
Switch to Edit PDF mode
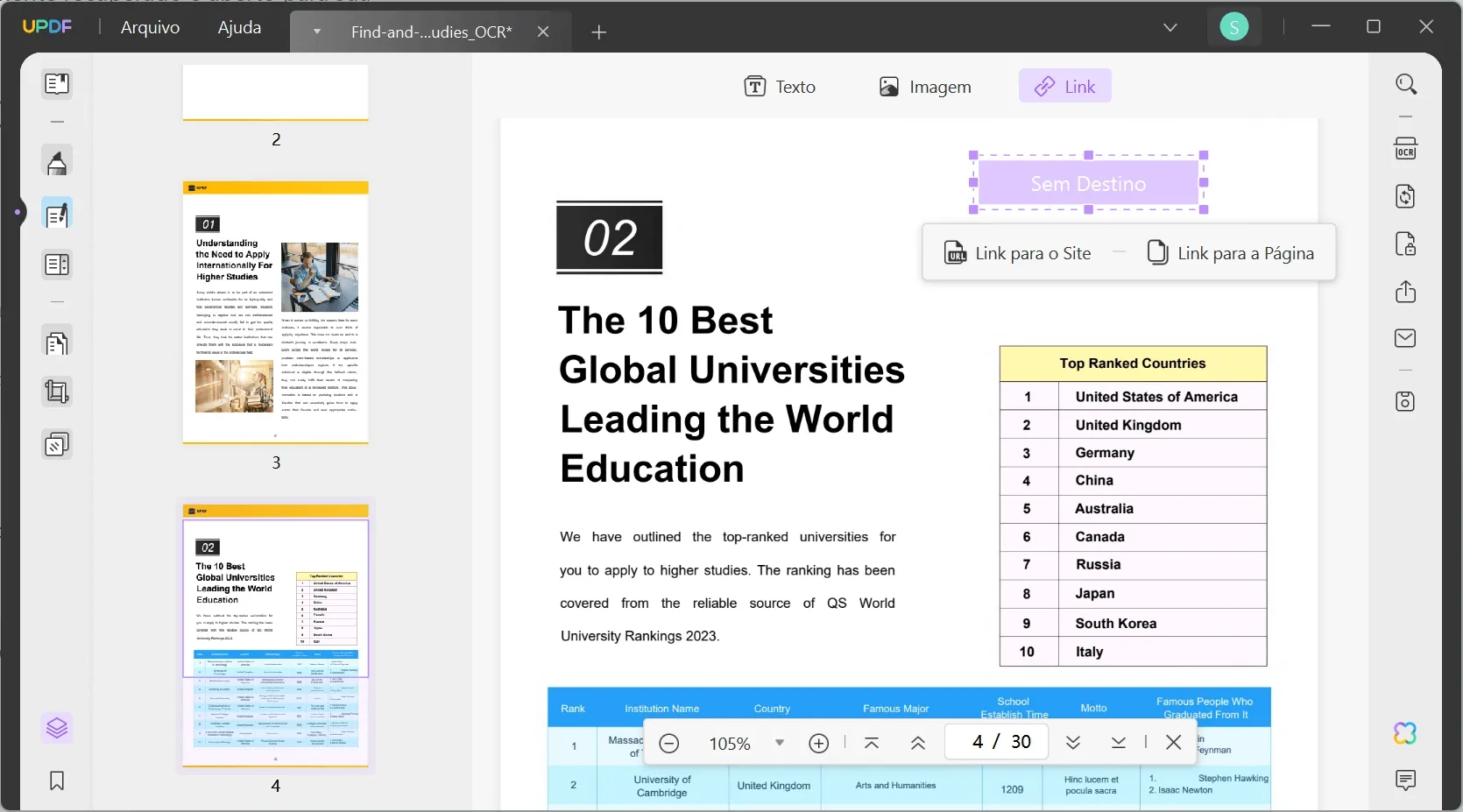pos(57,213)
